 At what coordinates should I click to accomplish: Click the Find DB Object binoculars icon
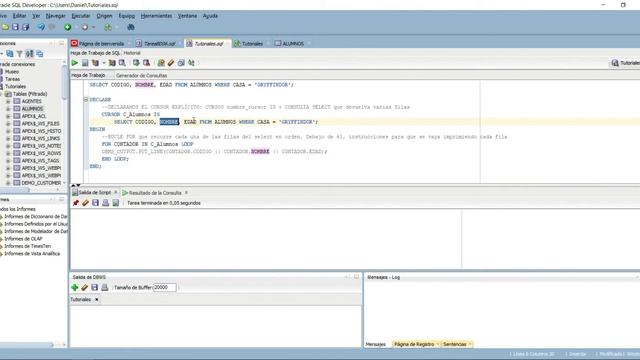[x=131, y=27]
